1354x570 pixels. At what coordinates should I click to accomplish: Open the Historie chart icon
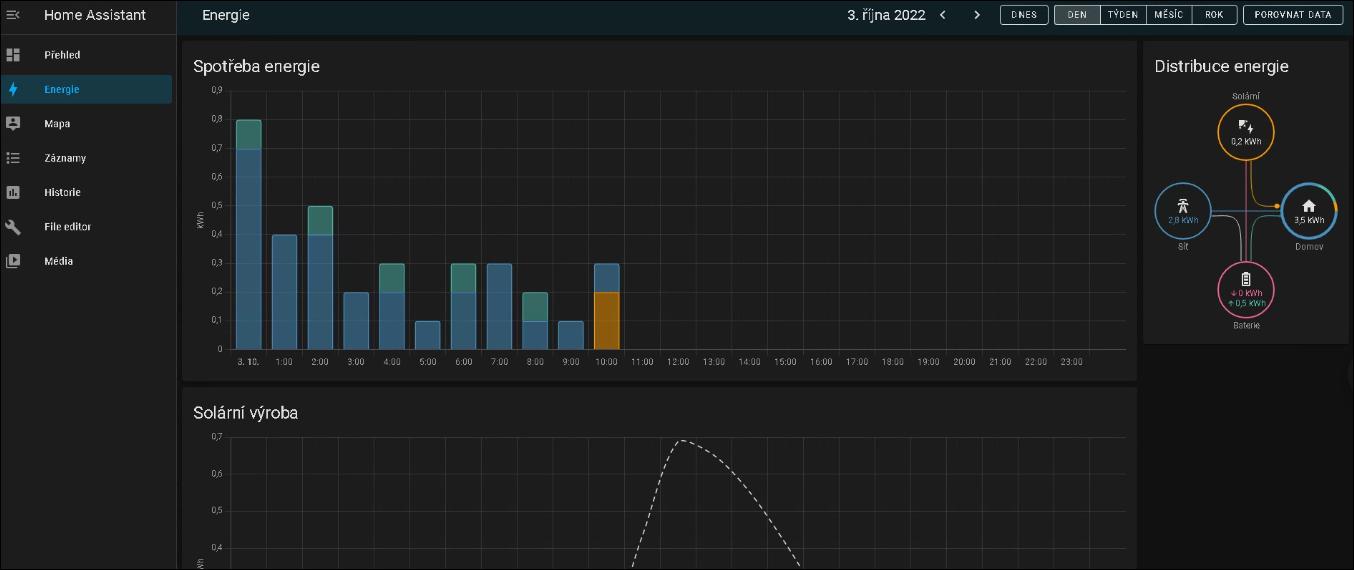pyautogui.click(x=14, y=192)
